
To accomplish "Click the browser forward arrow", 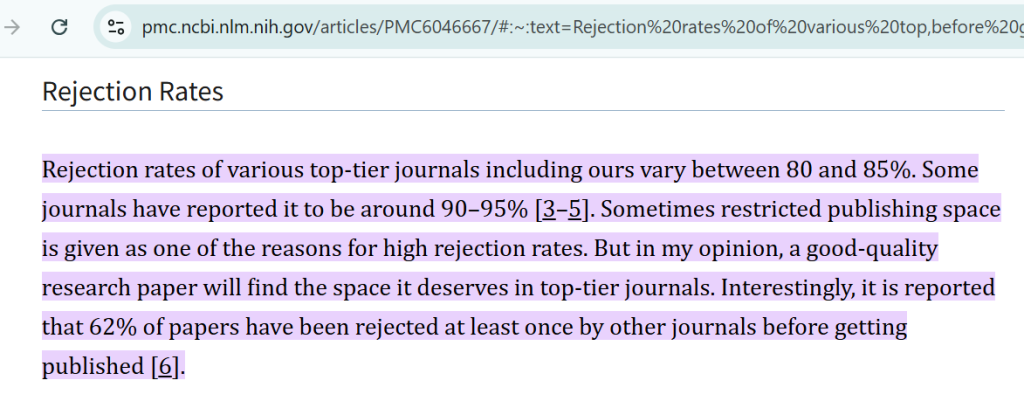I will pyautogui.click(x=13, y=27).
